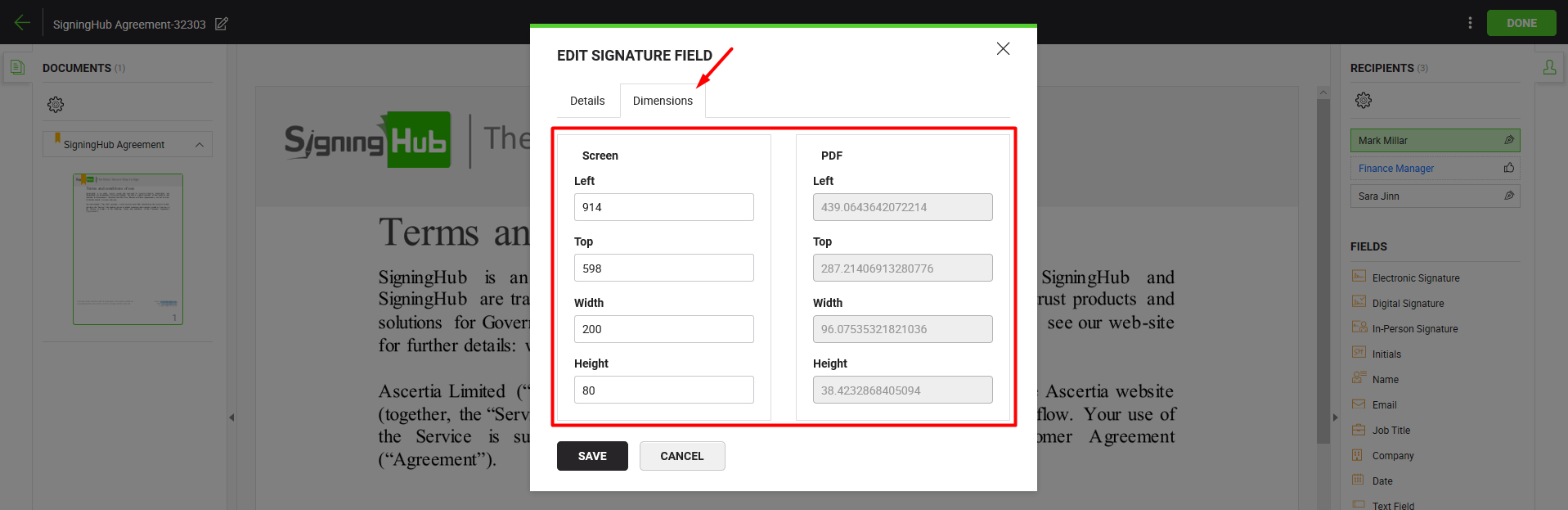Add a Name field
The image size is (1568, 510).
point(1385,379)
